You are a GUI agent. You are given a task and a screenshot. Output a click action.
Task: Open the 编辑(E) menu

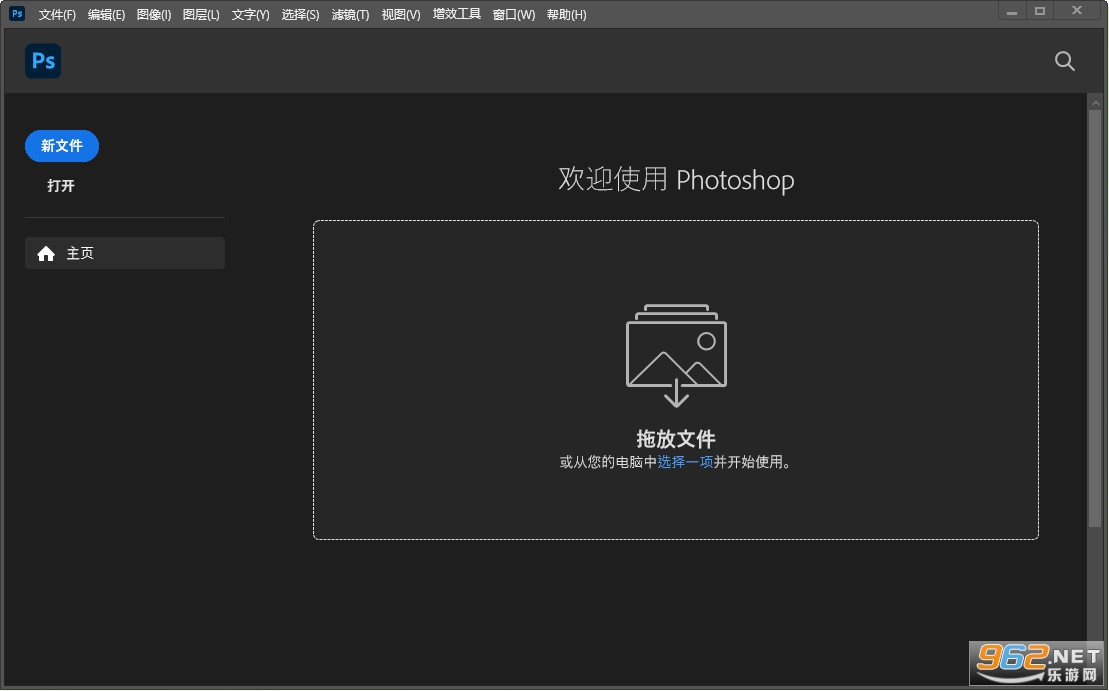click(x=106, y=15)
